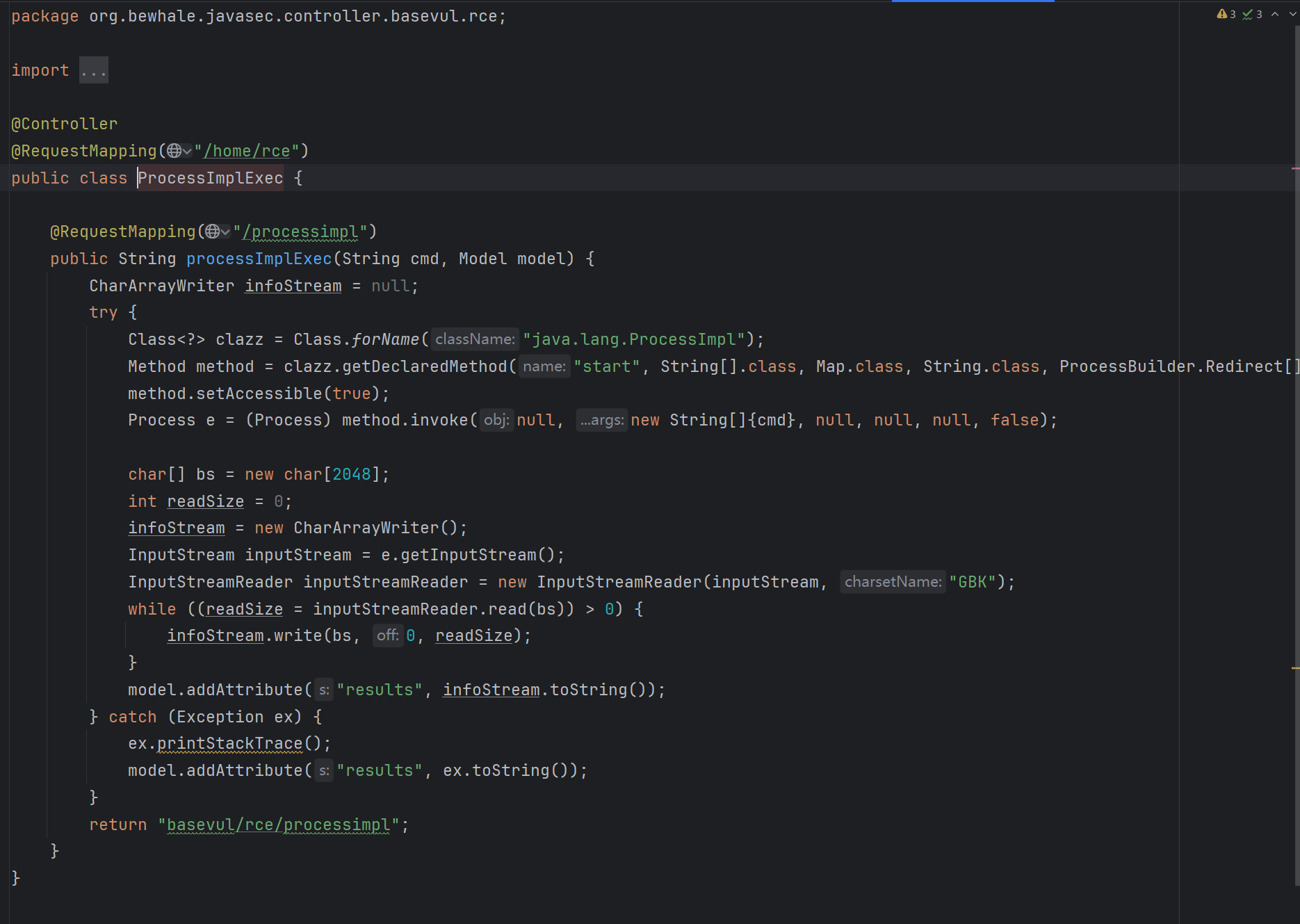
Task: Click the "...args:" parameter hint
Action: [602, 420]
